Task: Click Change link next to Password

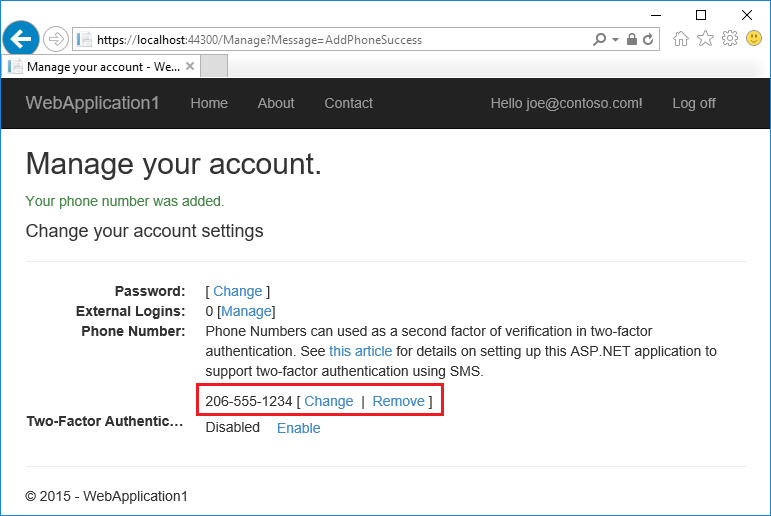Action: 237,291
